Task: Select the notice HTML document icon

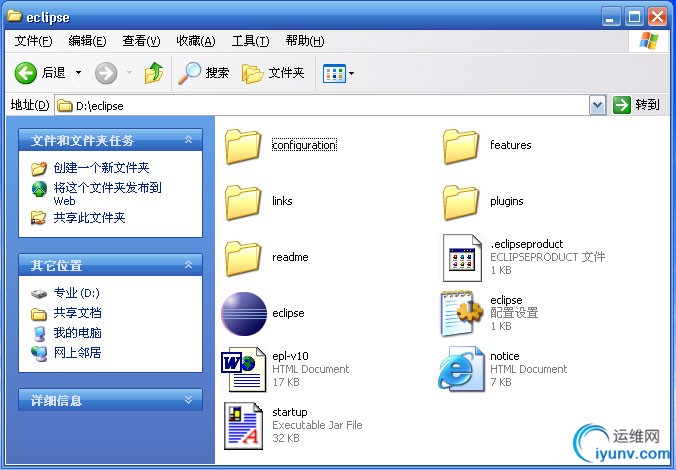Action: [x=461, y=369]
